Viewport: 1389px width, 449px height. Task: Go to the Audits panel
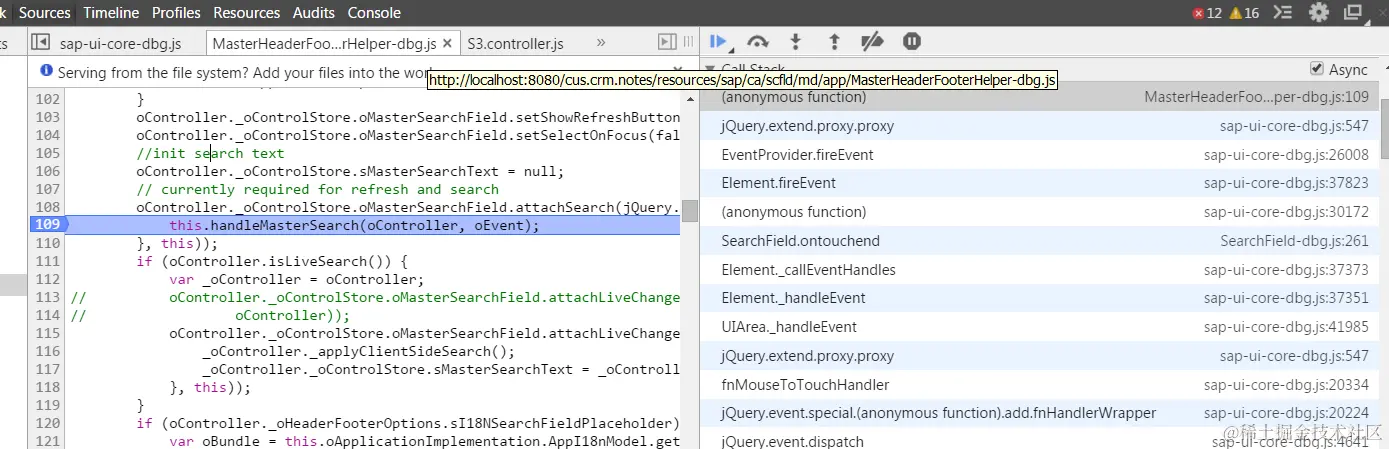(314, 13)
